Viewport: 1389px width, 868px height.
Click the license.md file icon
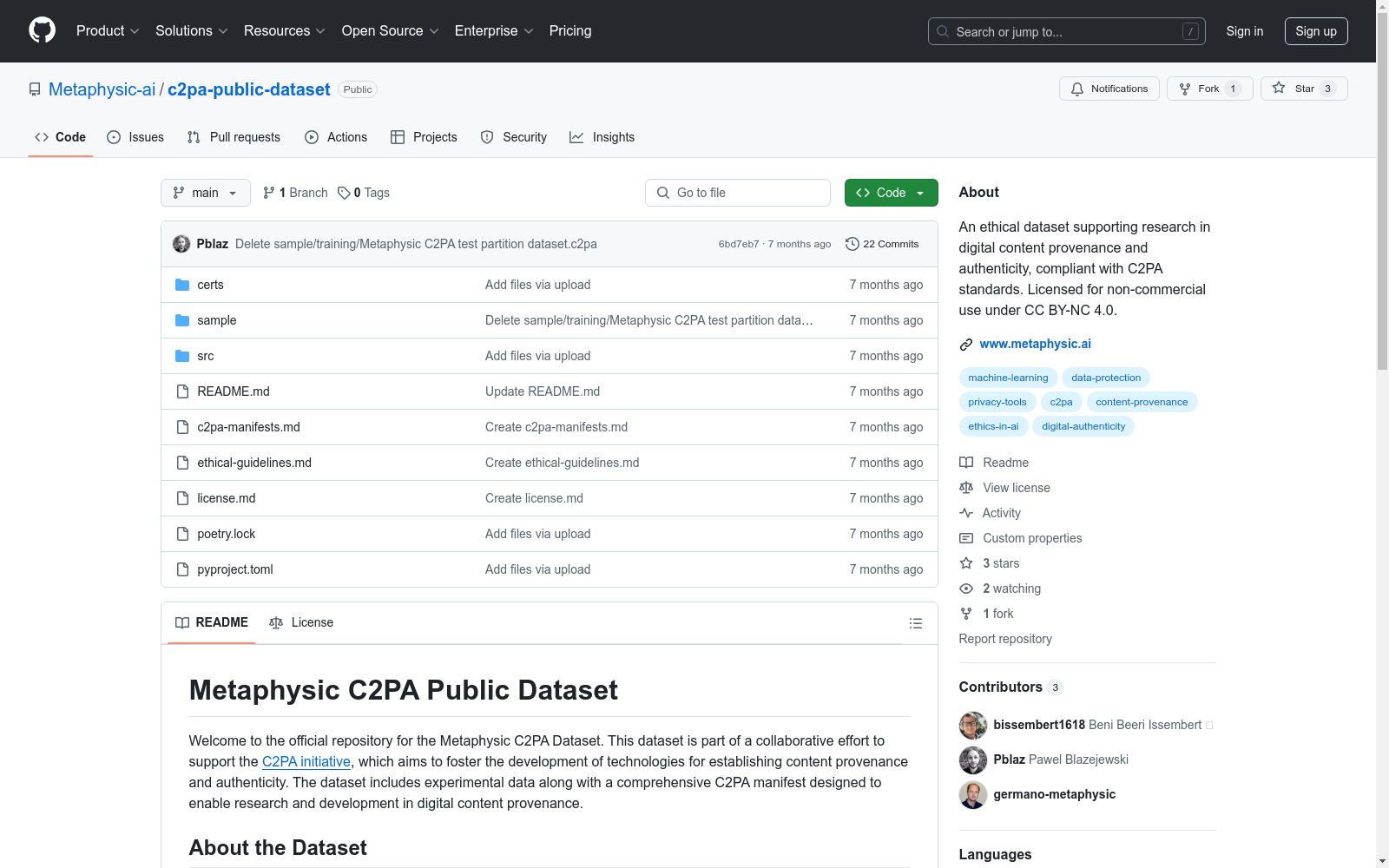coord(182,498)
